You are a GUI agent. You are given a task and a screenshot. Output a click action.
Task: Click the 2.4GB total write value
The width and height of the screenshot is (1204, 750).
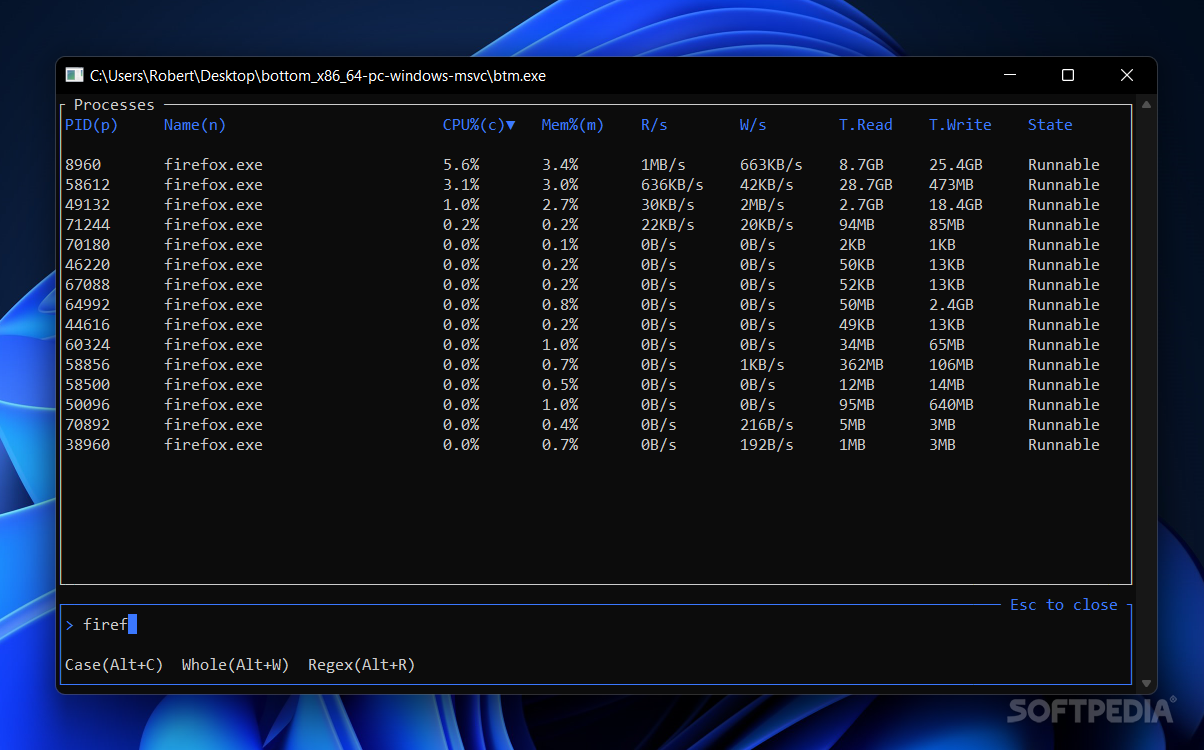pyautogui.click(x=951, y=305)
